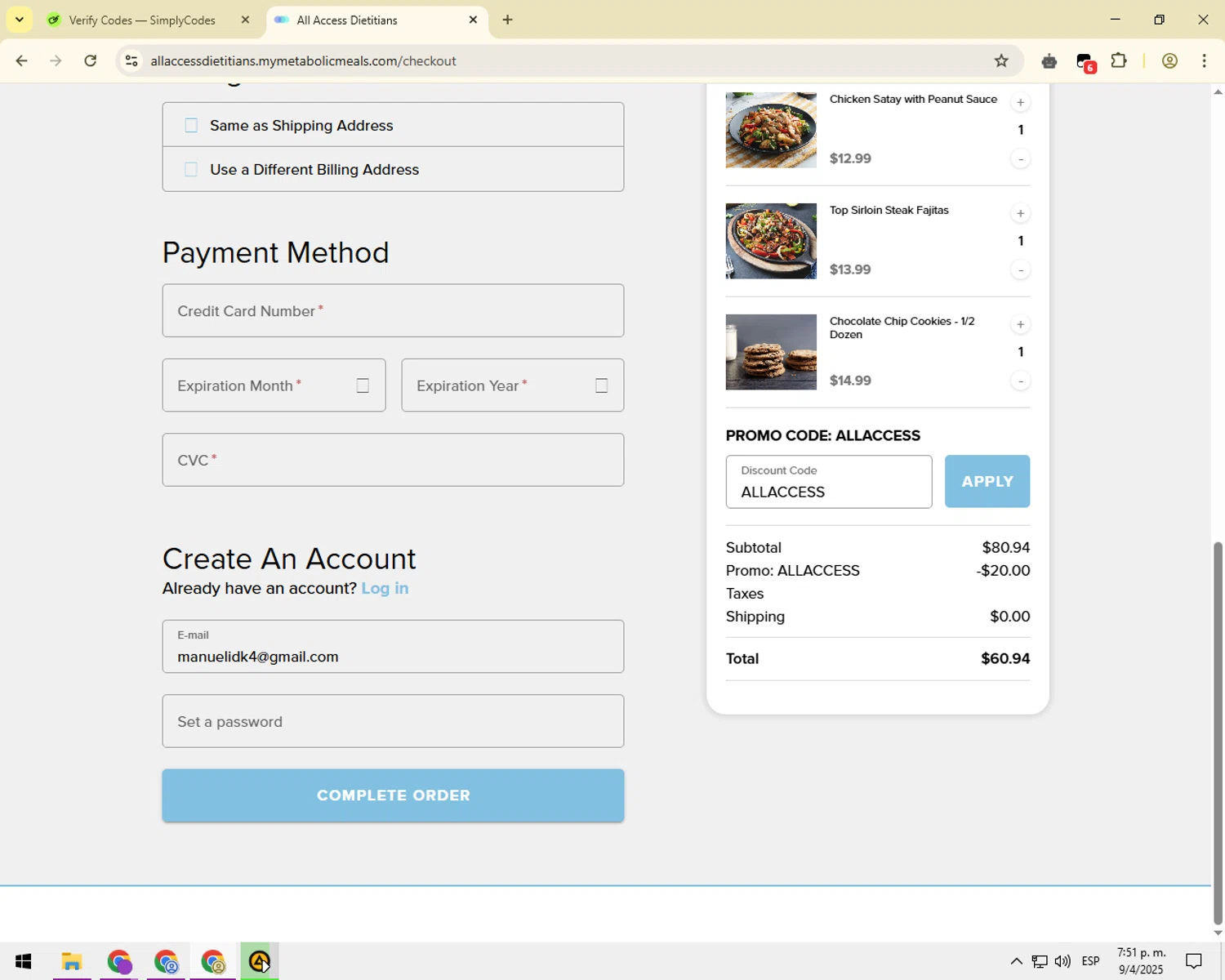Add one more Top Sirloin Steak Fajitas
The height and width of the screenshot is (980, 1225).
pyautogui.click(x=1020, y=213)
